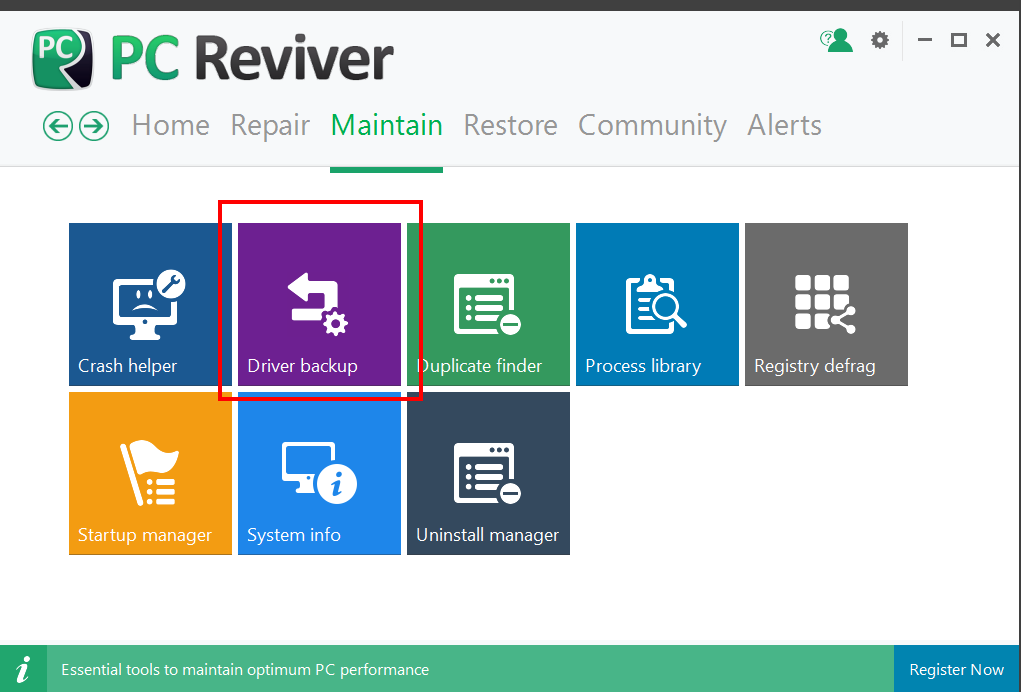Go to the Restore tab
The image size is (1021, 692).
[x=510, y=125]
